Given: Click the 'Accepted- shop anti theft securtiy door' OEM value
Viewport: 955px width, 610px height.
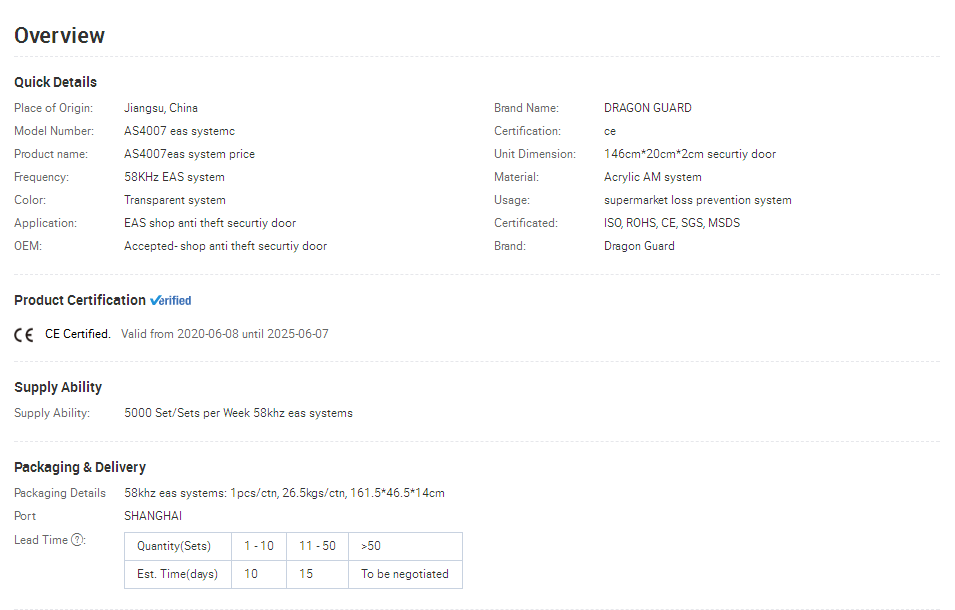Looking at the screenshot, I should [225, 246].
